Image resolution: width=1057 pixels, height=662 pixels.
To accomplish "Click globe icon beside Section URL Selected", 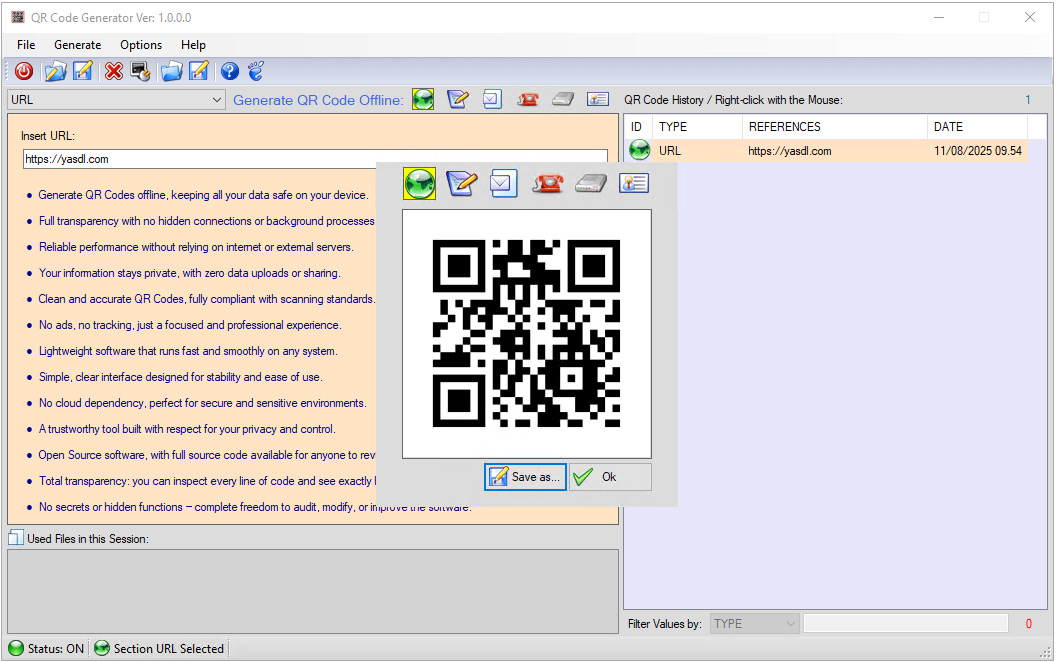I will [x=102, y=649].
